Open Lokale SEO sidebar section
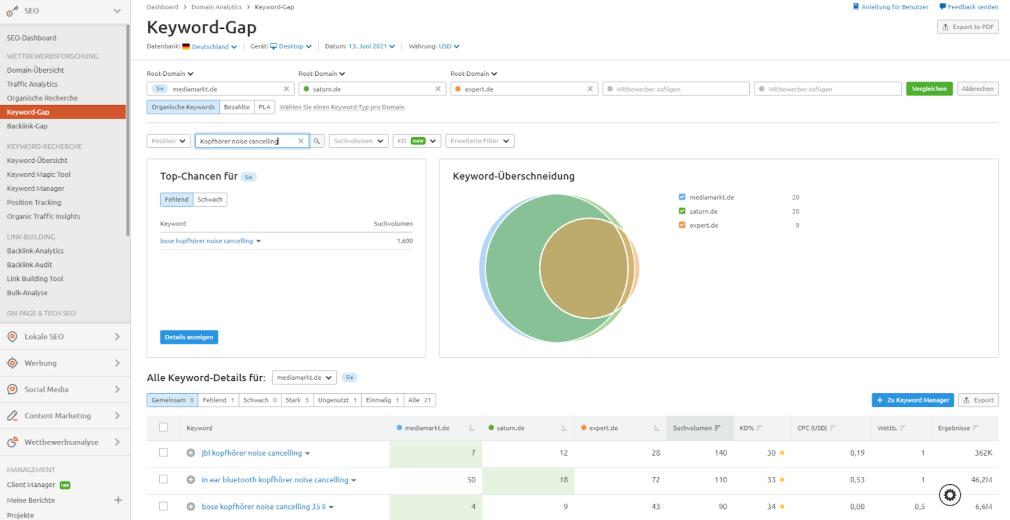1010x520 pixels. coord(64,336)
